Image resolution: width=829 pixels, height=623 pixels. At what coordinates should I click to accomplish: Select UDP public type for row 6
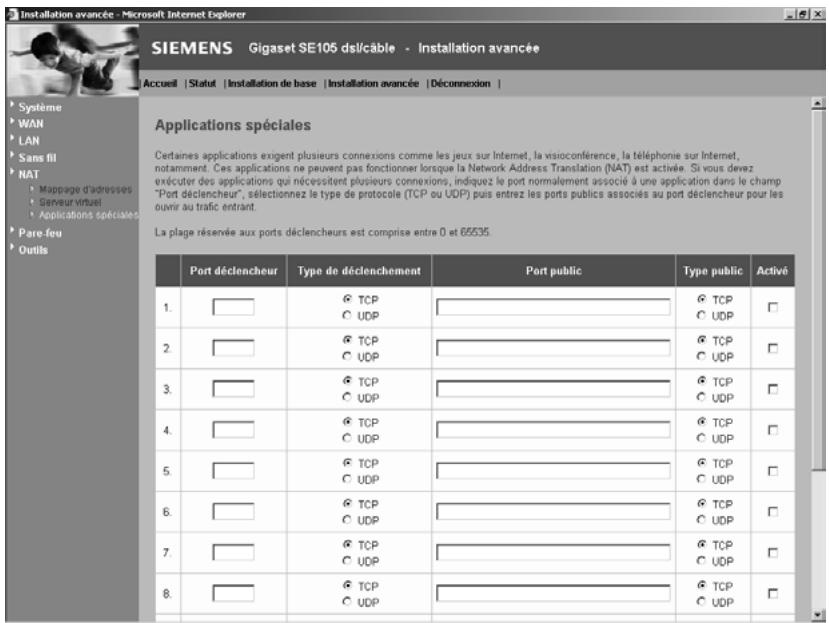701,519
